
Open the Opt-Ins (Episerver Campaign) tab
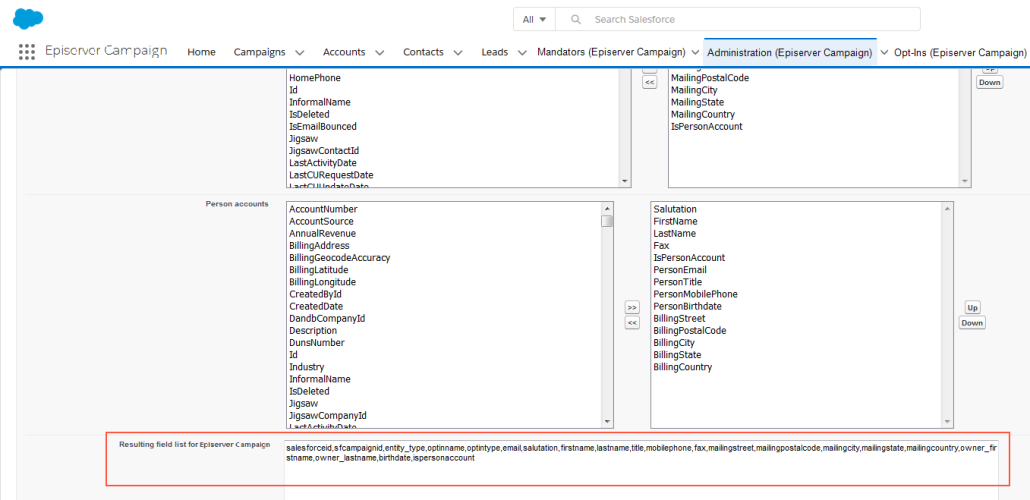click(x=960, y=52)
